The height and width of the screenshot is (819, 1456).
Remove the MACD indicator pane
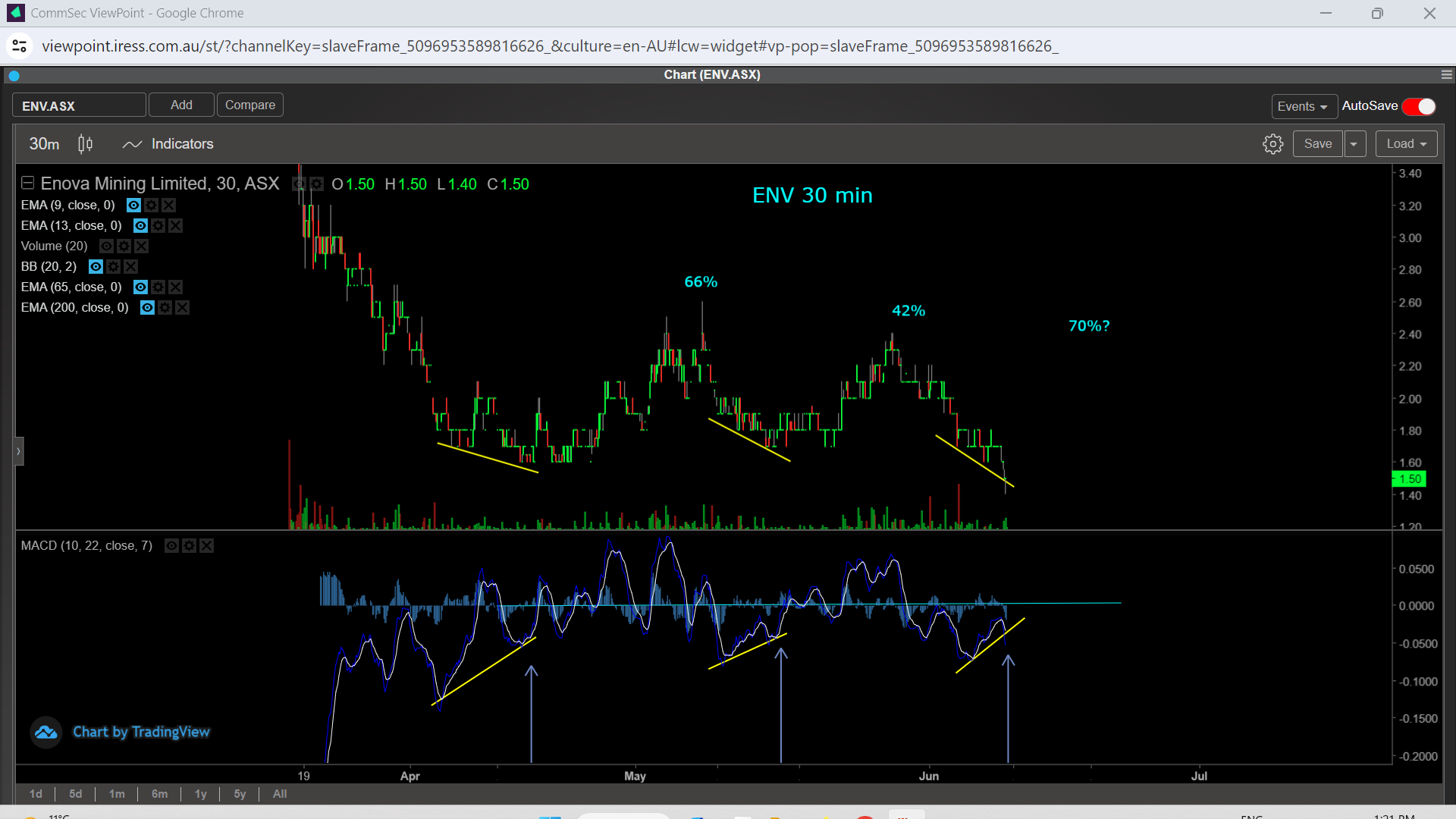[206, 546]
